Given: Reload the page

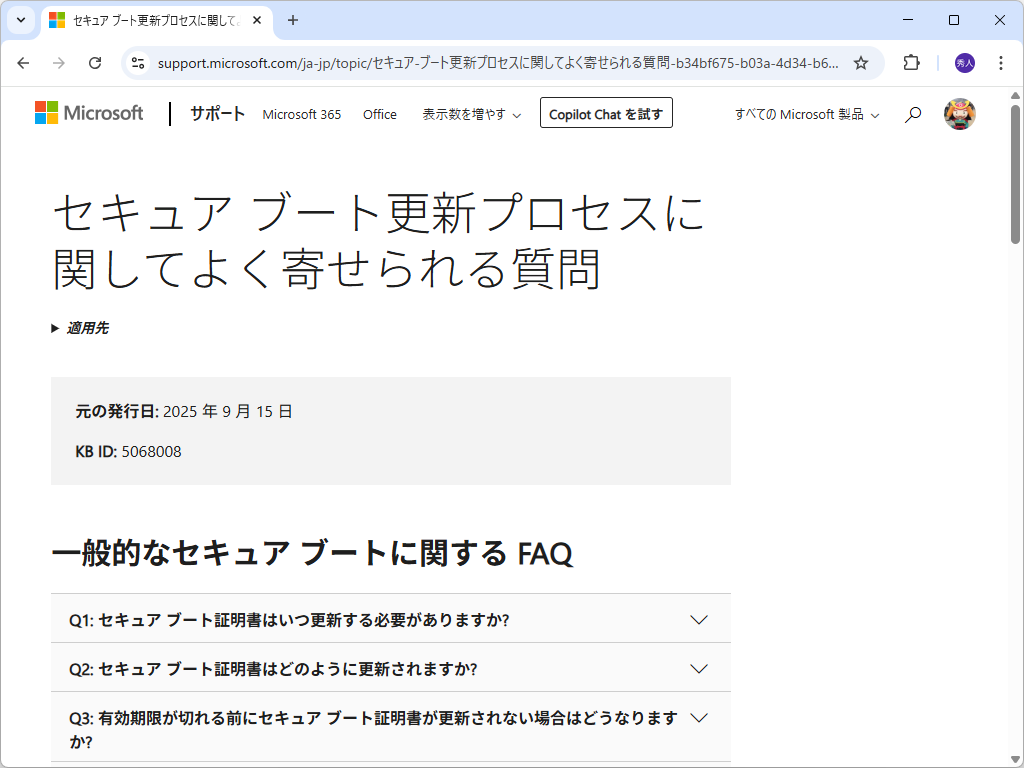Looking at the screenshot, I should click(x=95, y=62).
